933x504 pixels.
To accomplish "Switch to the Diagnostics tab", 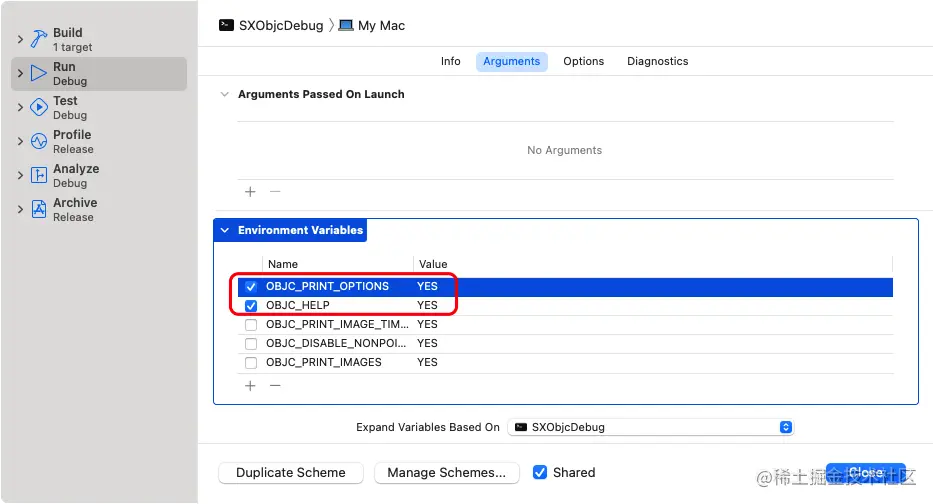I will 657,61.
